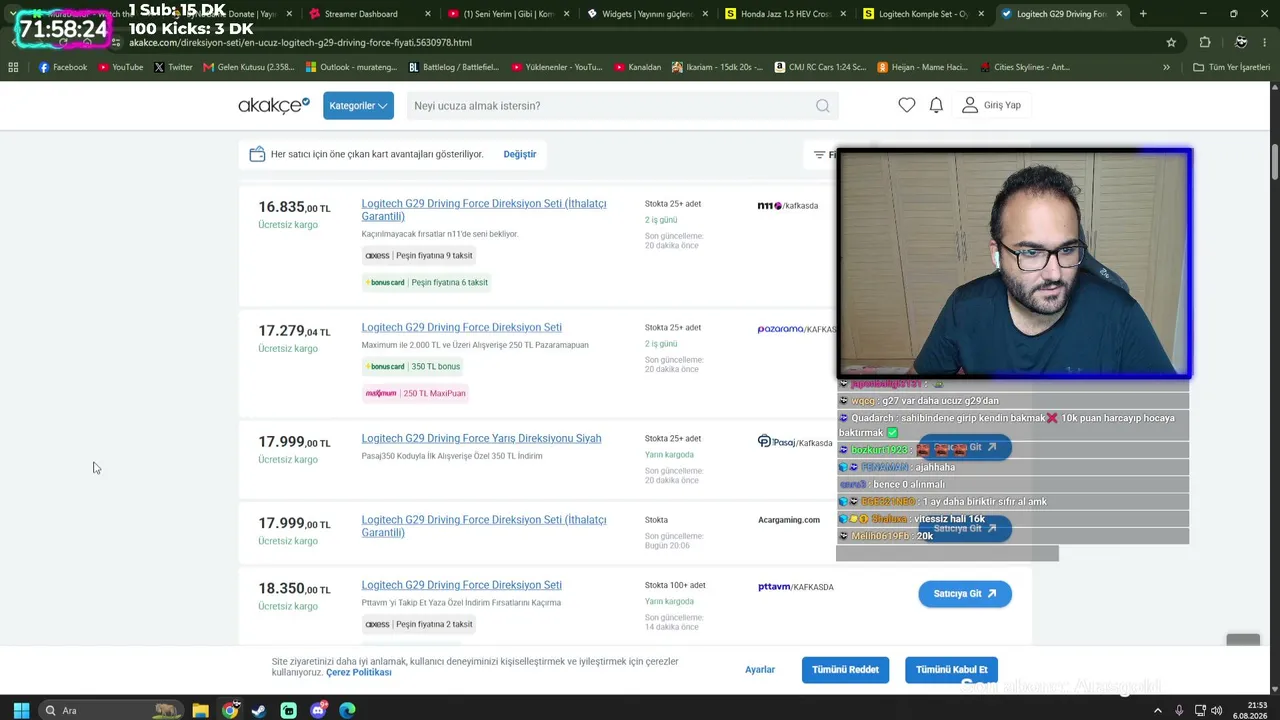1280x720 pixels.
Task: Click the scroll-to-top button
Action: click(x=1243, y=641)
